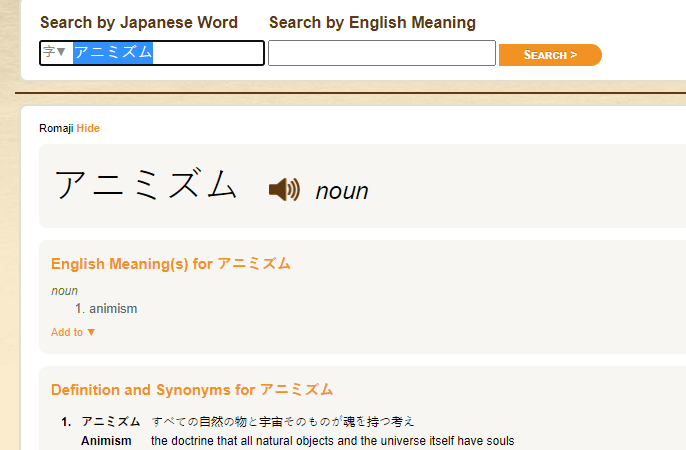Screen dimensions: 686x450
Task: Click the large アニミズム headword
Action: (x=146, y=187)
